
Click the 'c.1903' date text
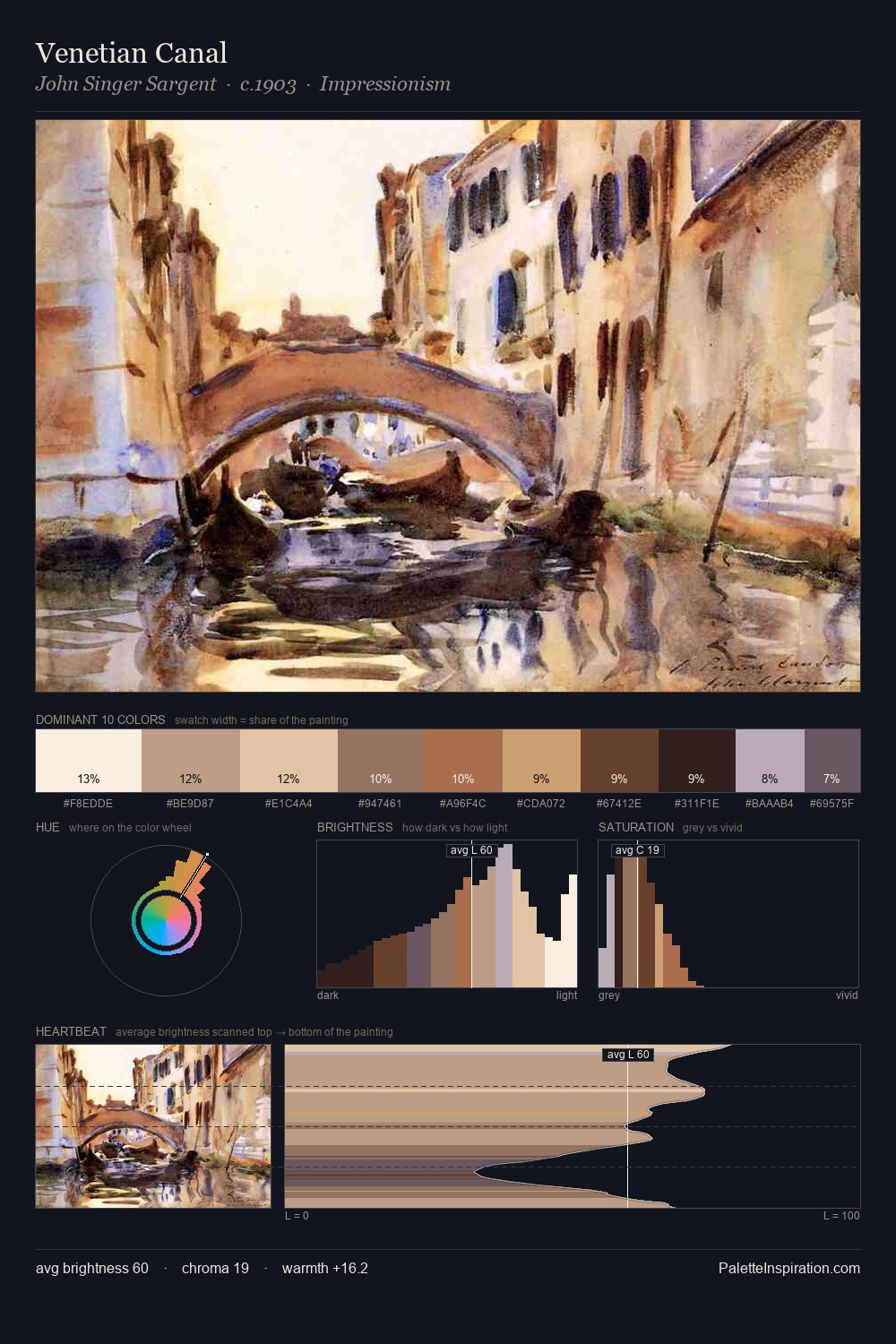coord(268,84)
